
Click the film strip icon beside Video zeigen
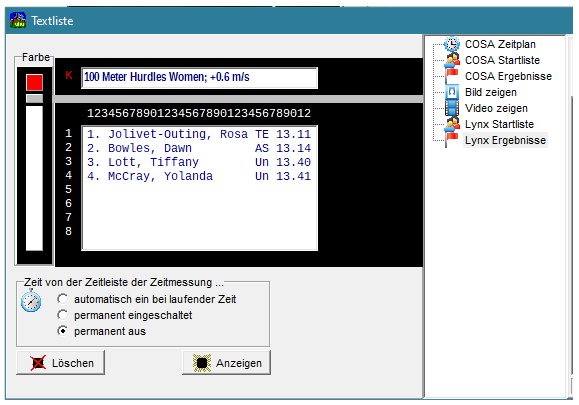pos(452,108)
